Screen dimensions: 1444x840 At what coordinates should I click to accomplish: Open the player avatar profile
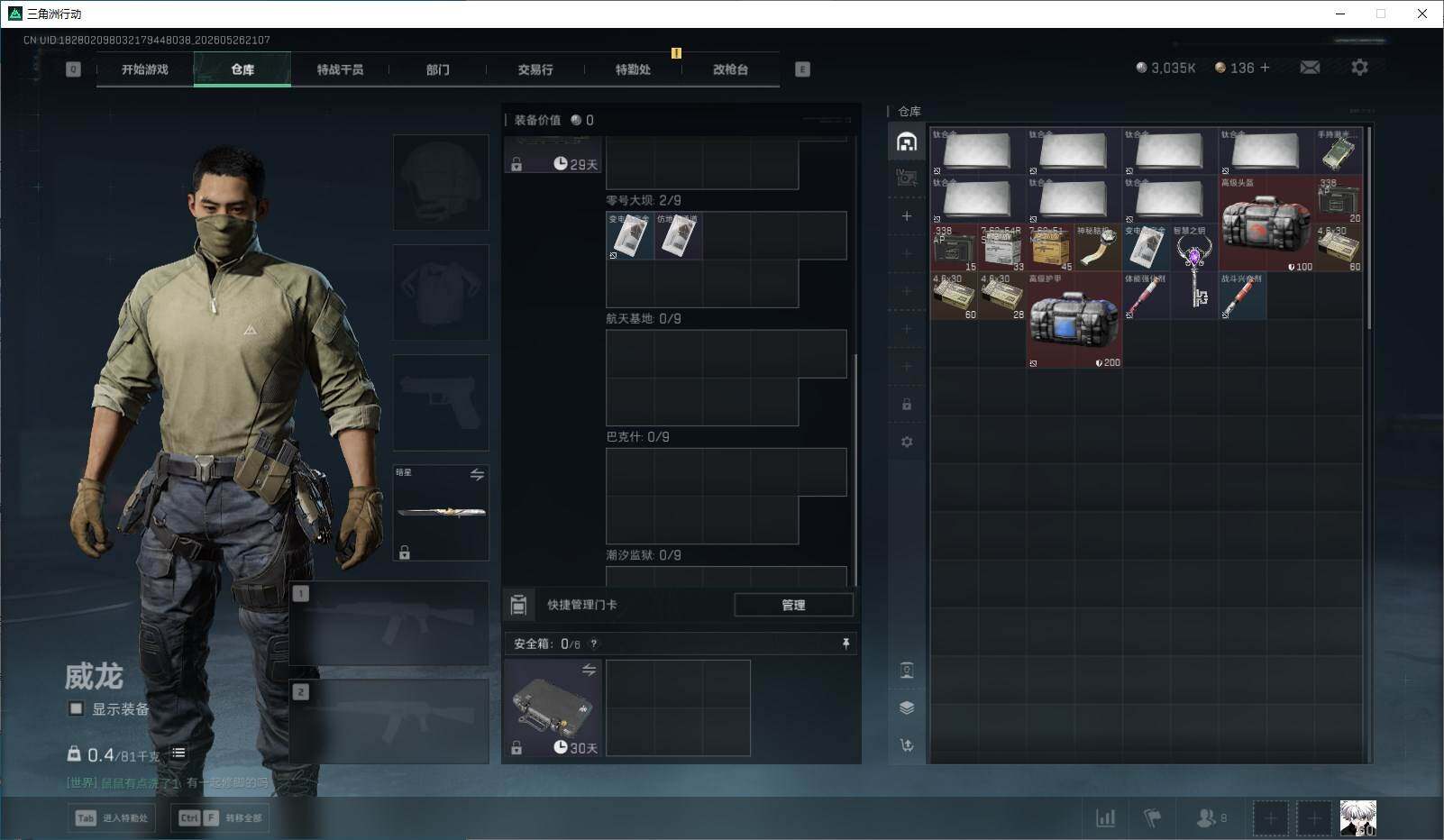pos(1357,818)
